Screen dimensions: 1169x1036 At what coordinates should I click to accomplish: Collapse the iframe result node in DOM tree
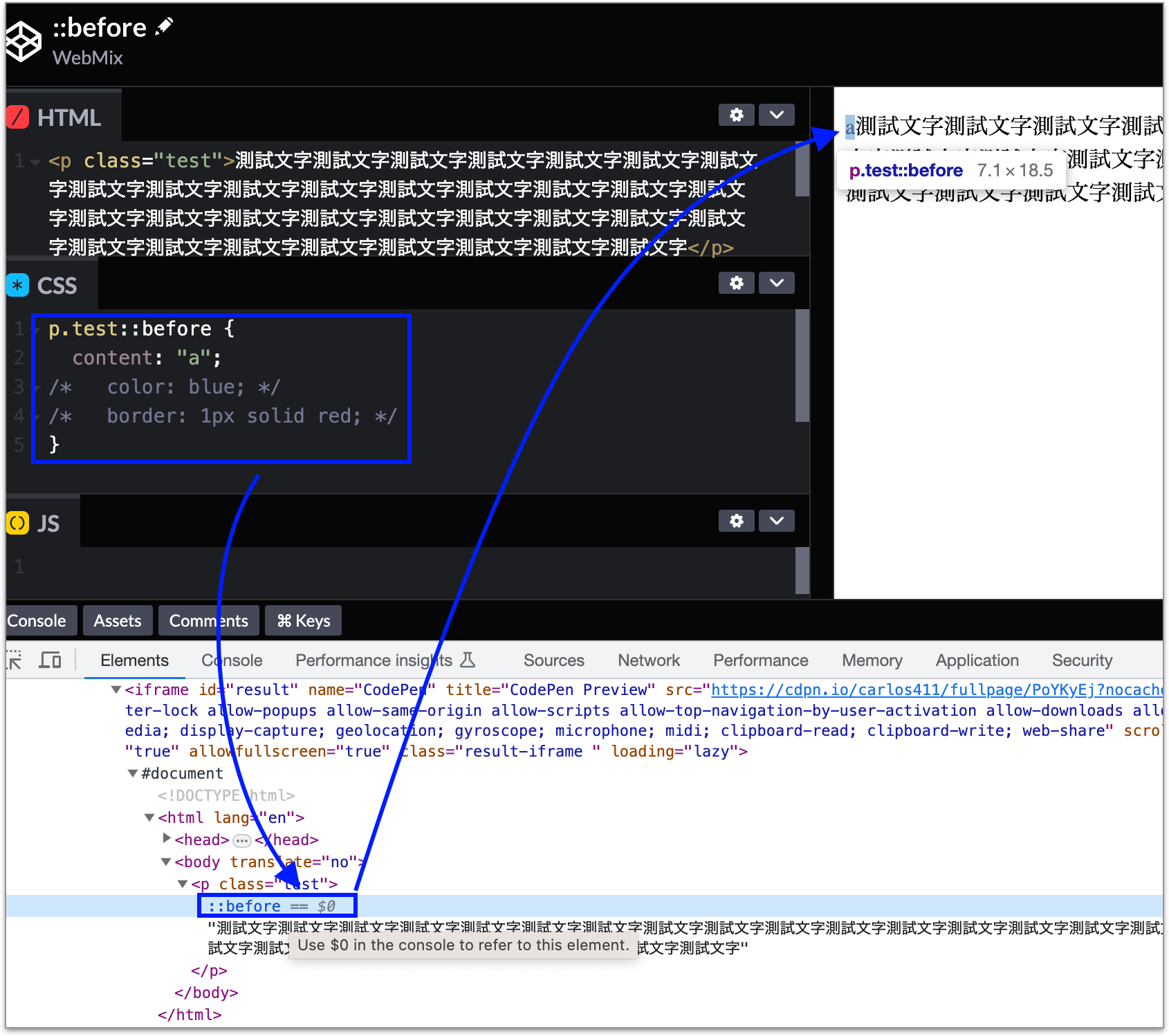(116, 690)
